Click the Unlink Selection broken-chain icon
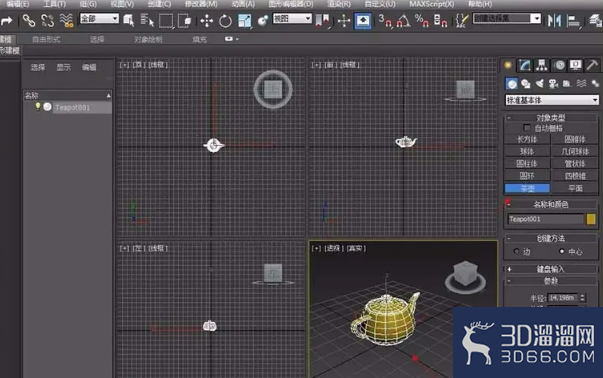 coord(47,20)
